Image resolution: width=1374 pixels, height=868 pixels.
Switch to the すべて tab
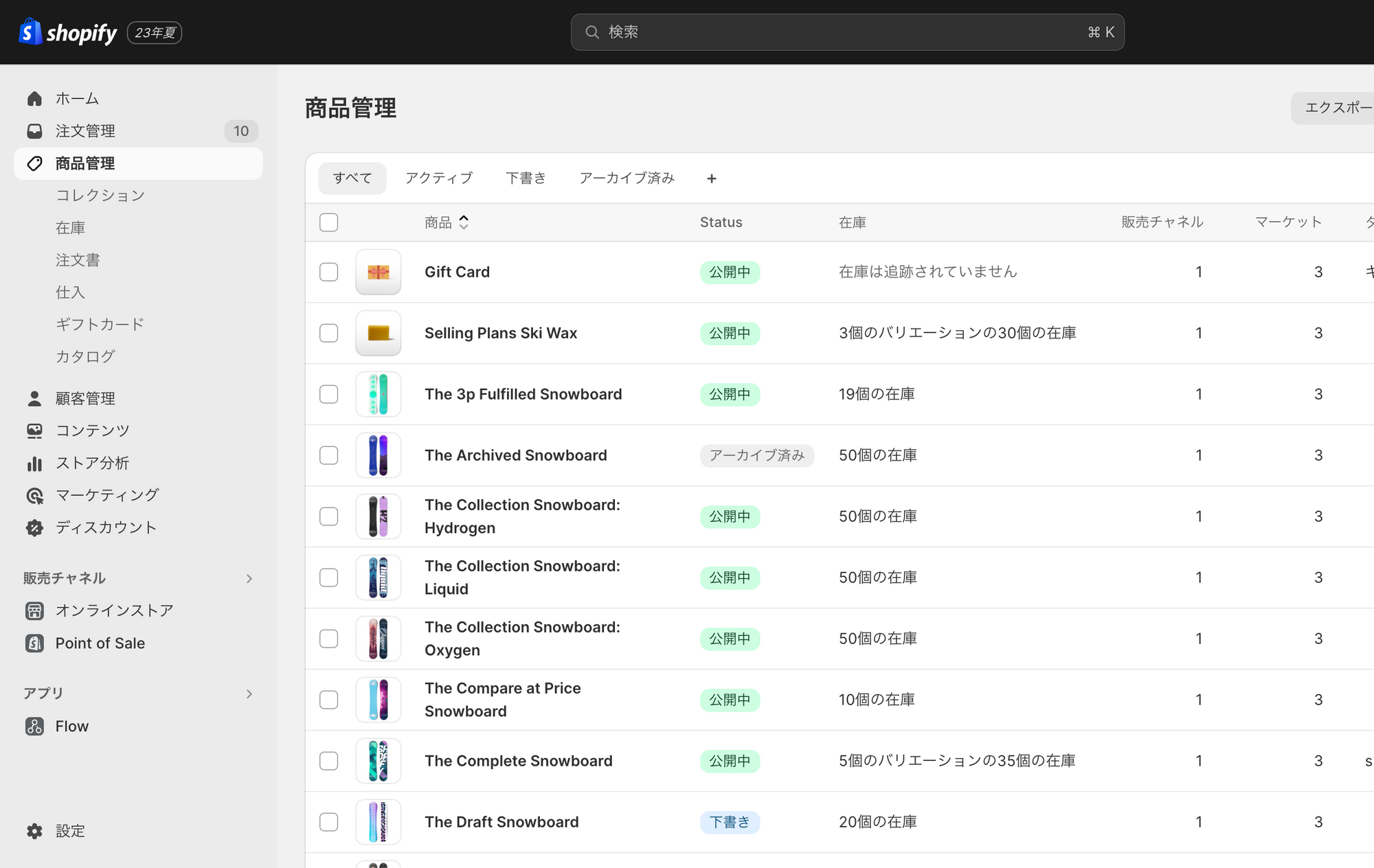pyautogui.click(x=352, y=179)
